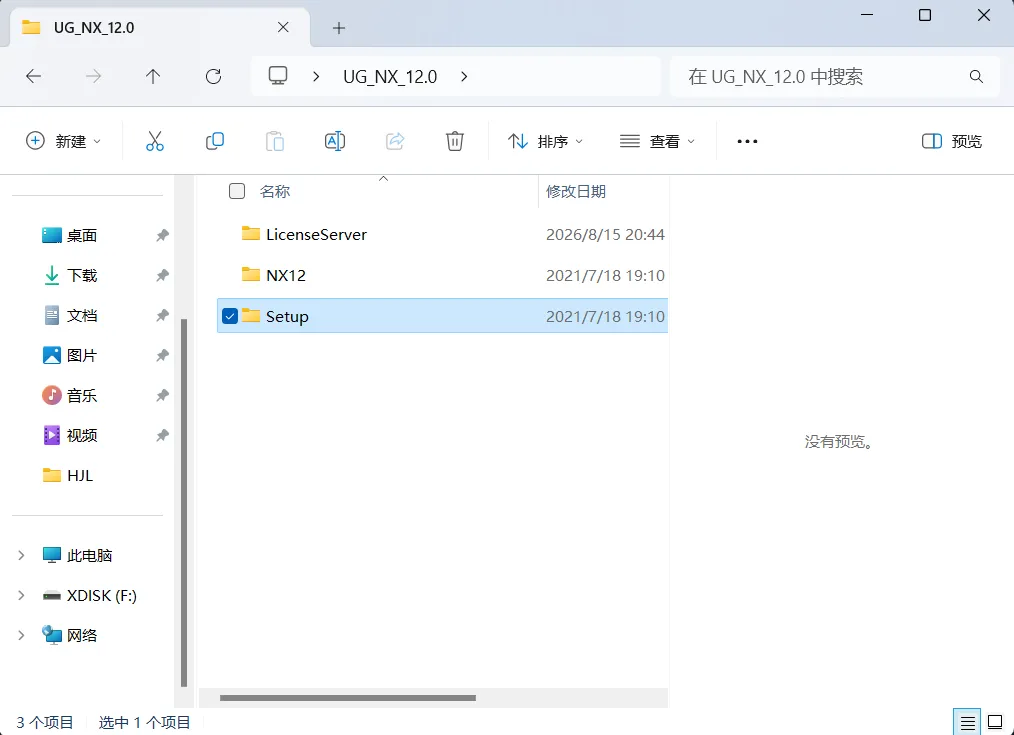Click the horizontal scrollbar of file list

click(x=347, y=698)
